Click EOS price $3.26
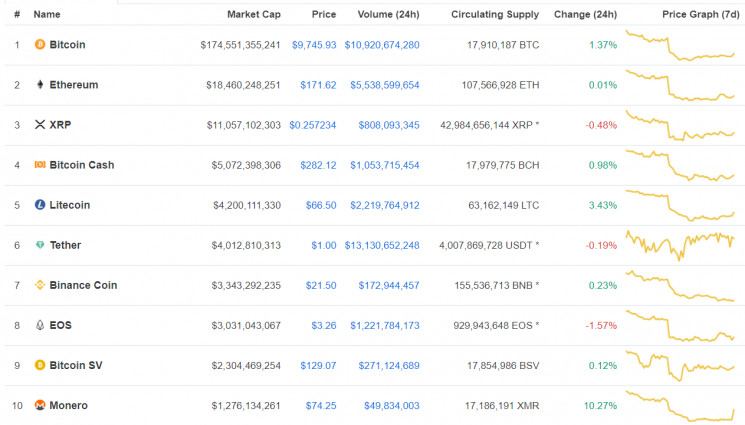This screenshot has width=745, height=425. (x=324, y=325)
